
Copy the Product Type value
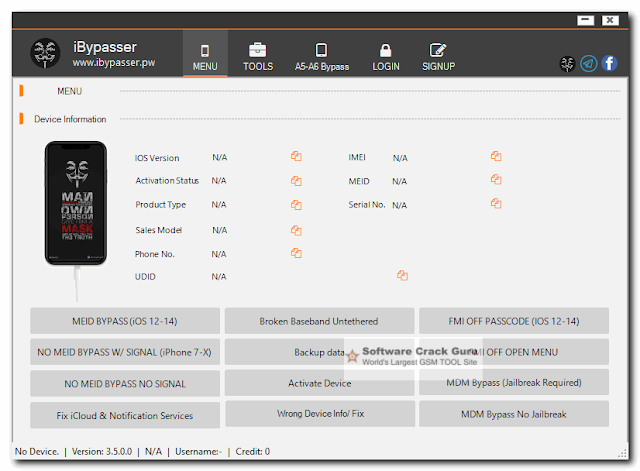click(296, 205)
